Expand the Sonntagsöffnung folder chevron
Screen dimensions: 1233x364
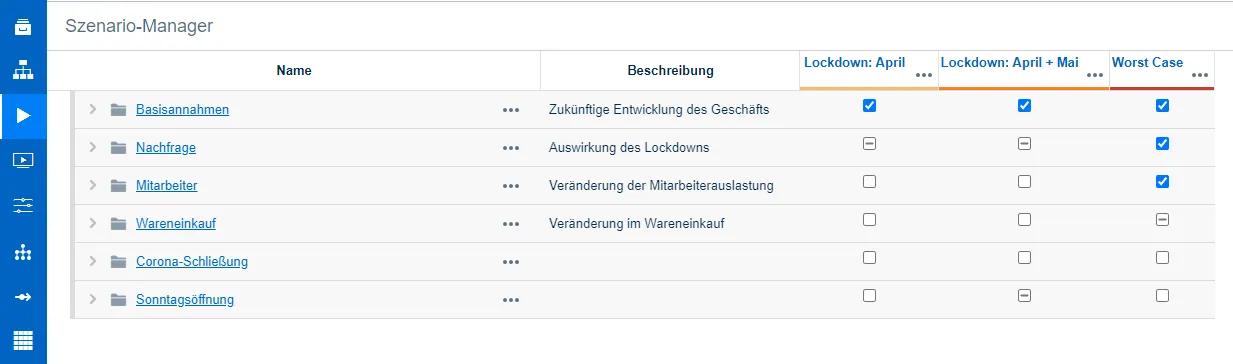(92, 299)
